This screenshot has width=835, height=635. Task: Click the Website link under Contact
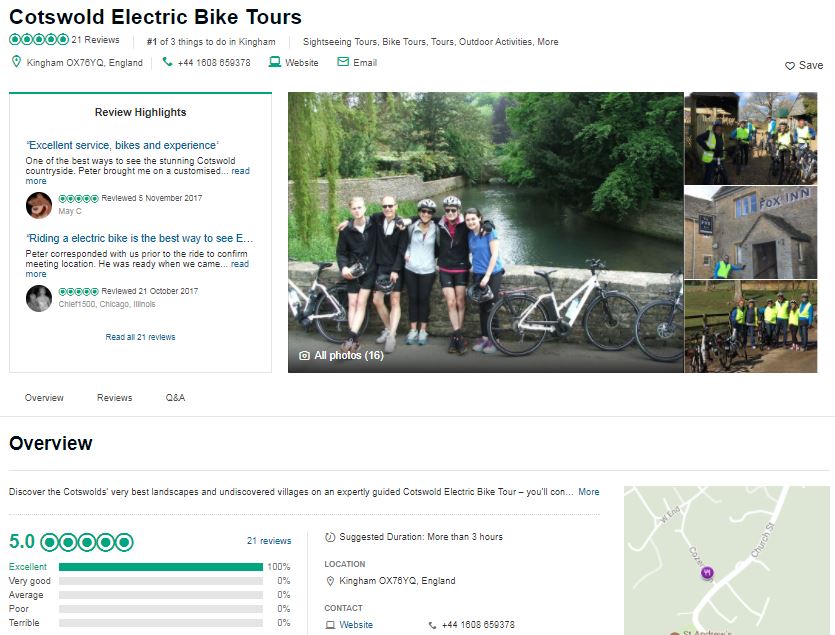click(356, 625)
